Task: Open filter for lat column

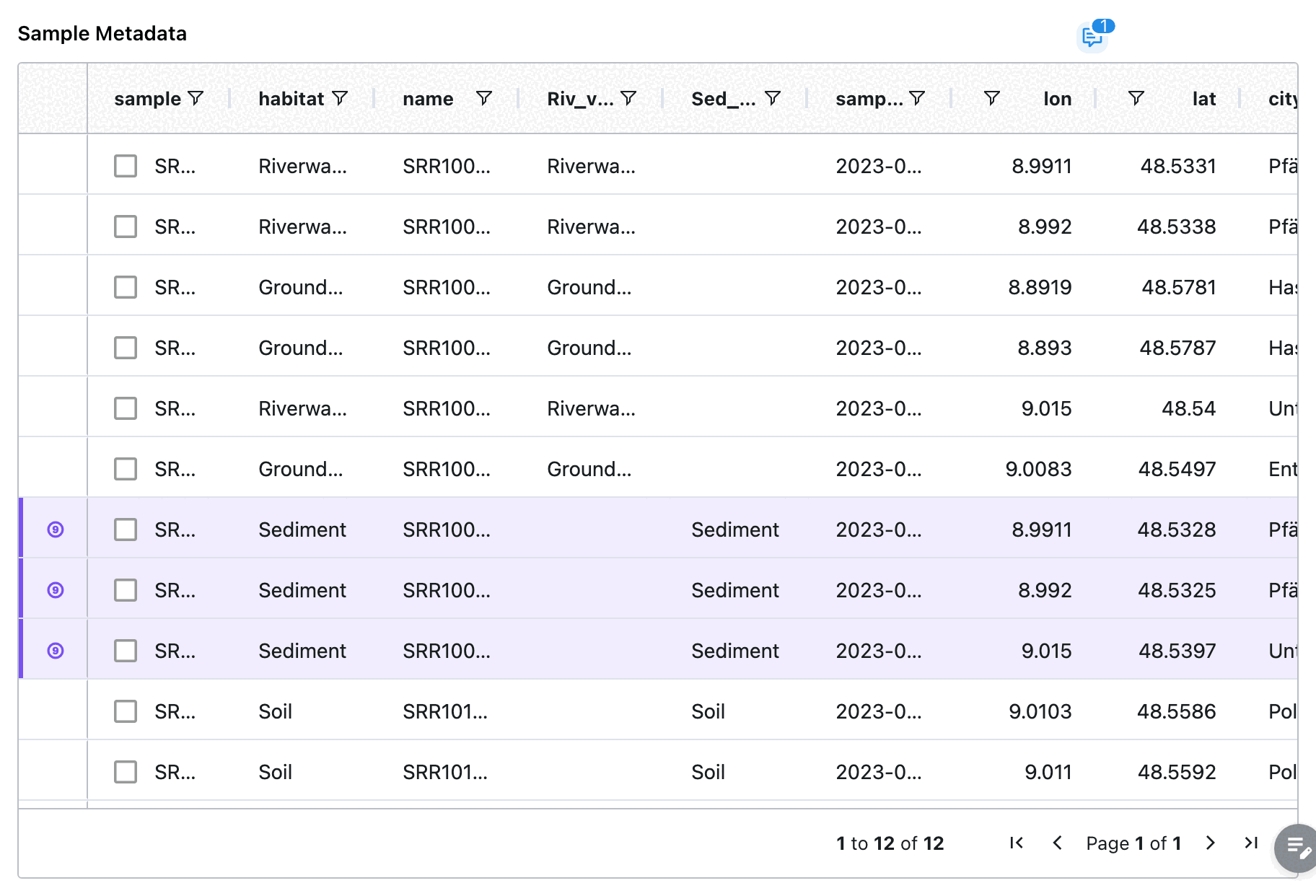Action: (1136, 98)
